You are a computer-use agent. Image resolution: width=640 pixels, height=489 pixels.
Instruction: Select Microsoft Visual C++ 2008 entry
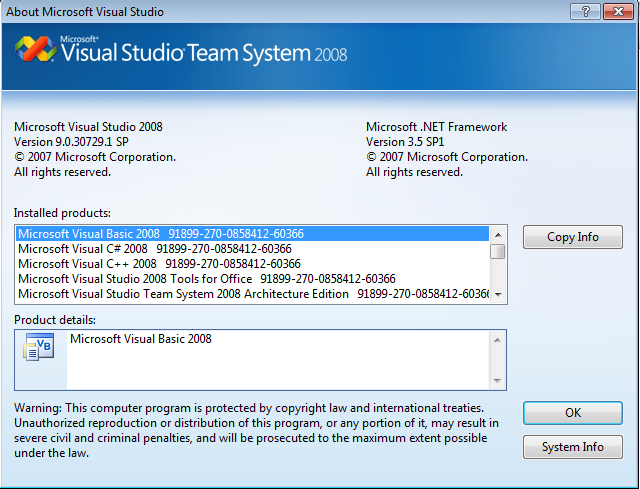tap(253, 264)
